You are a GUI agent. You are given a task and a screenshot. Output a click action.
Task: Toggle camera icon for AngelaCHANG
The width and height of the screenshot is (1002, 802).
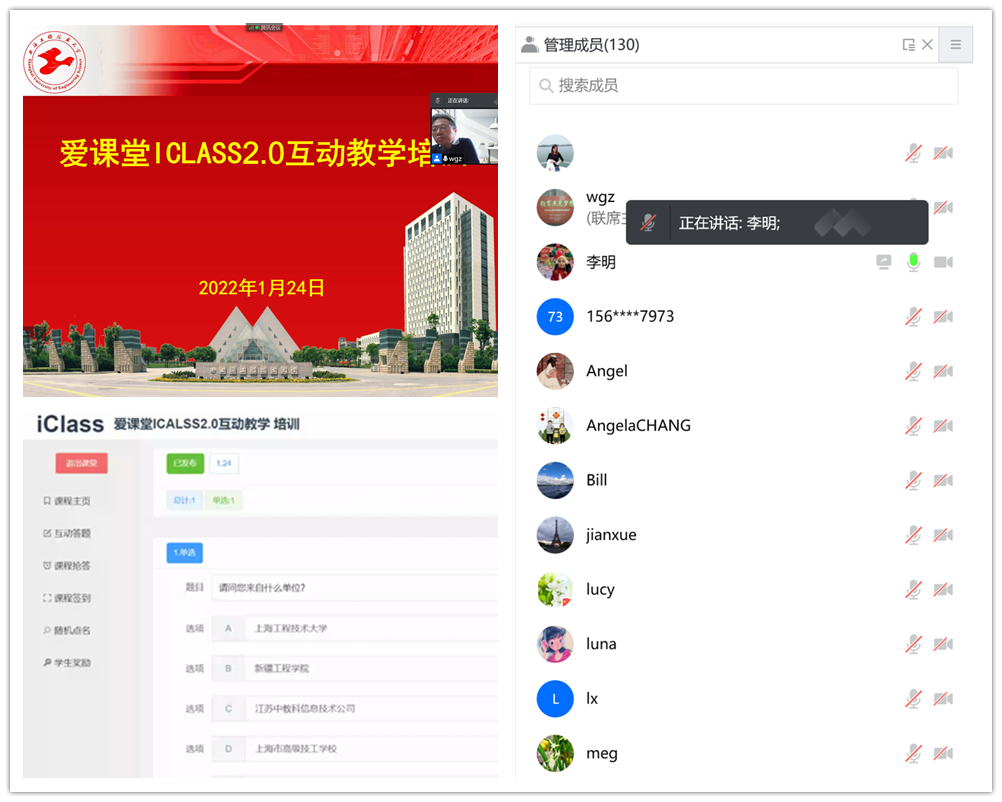(x=943, y=426)
